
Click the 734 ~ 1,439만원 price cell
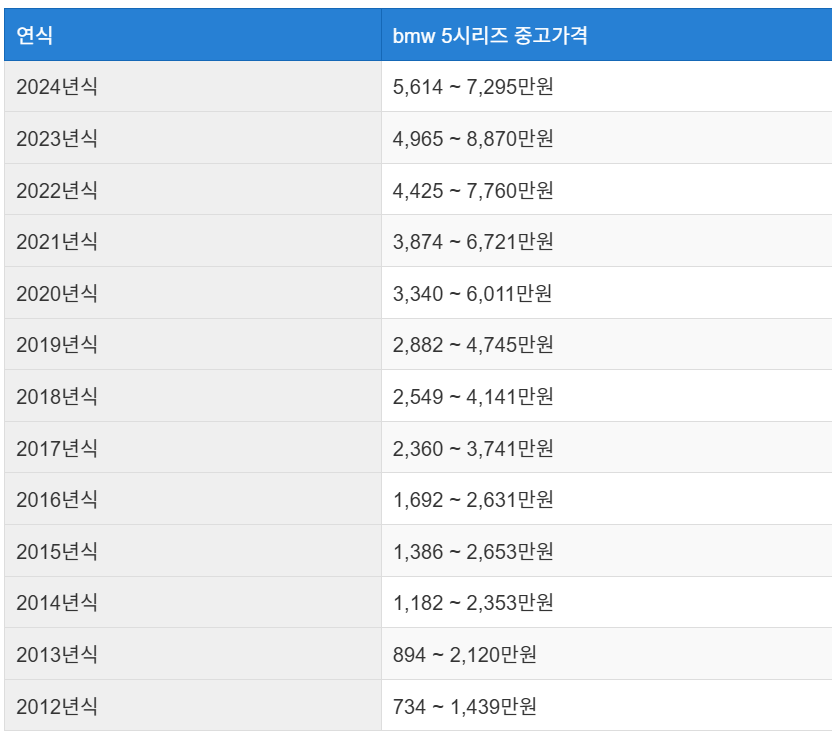pos(460,700)
